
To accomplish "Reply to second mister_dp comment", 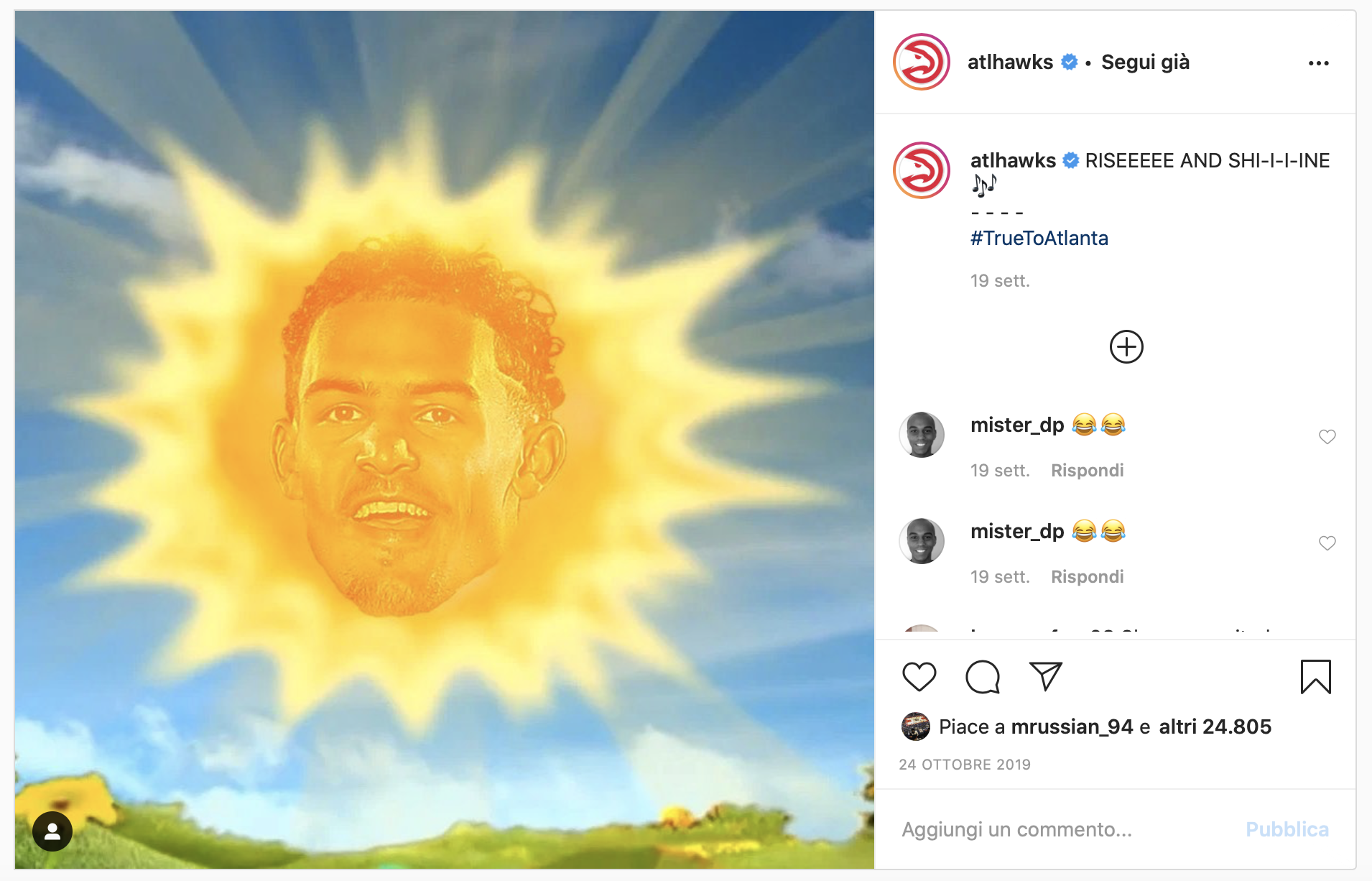I will [x=1087, y=577].
